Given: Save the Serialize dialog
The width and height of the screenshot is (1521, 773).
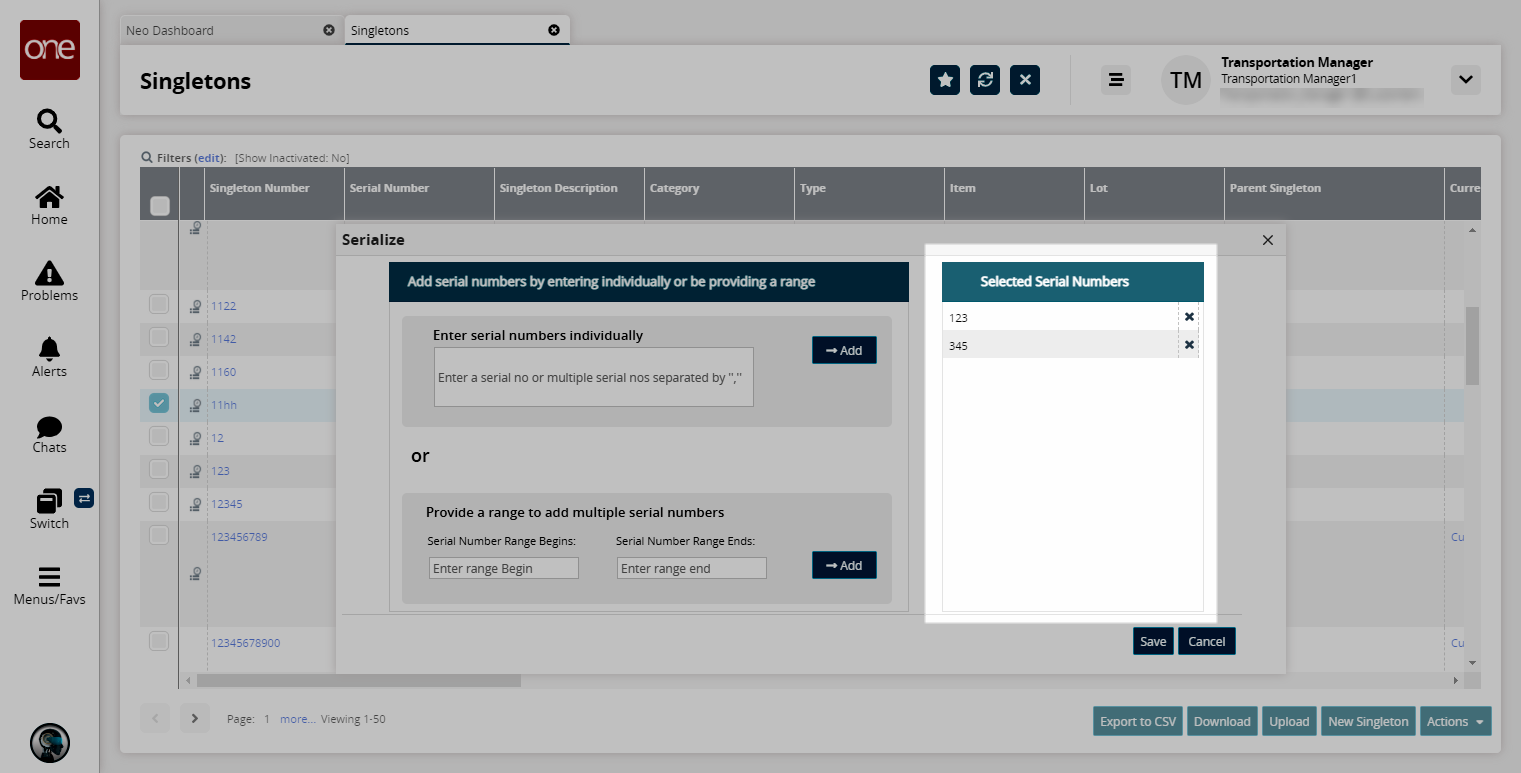Looking at the screenshot, I should click(x=1153, y=641).
